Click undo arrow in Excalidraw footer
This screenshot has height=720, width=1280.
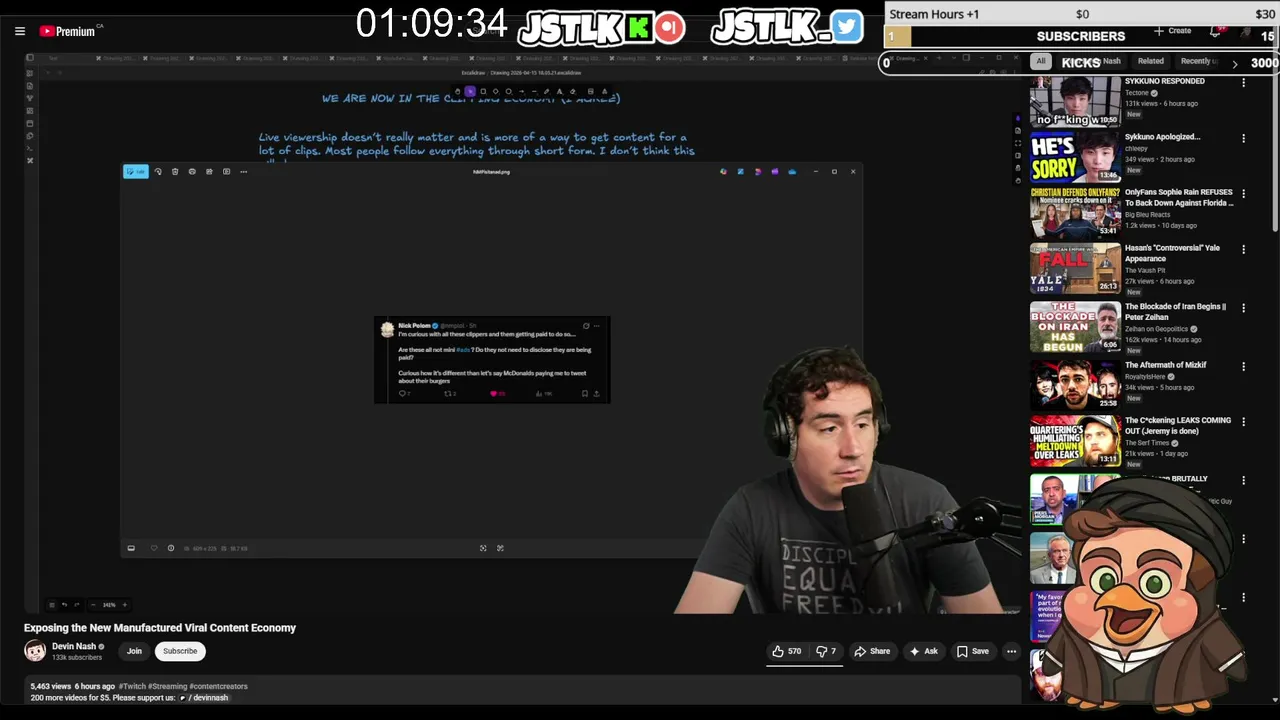click(64, 605)
